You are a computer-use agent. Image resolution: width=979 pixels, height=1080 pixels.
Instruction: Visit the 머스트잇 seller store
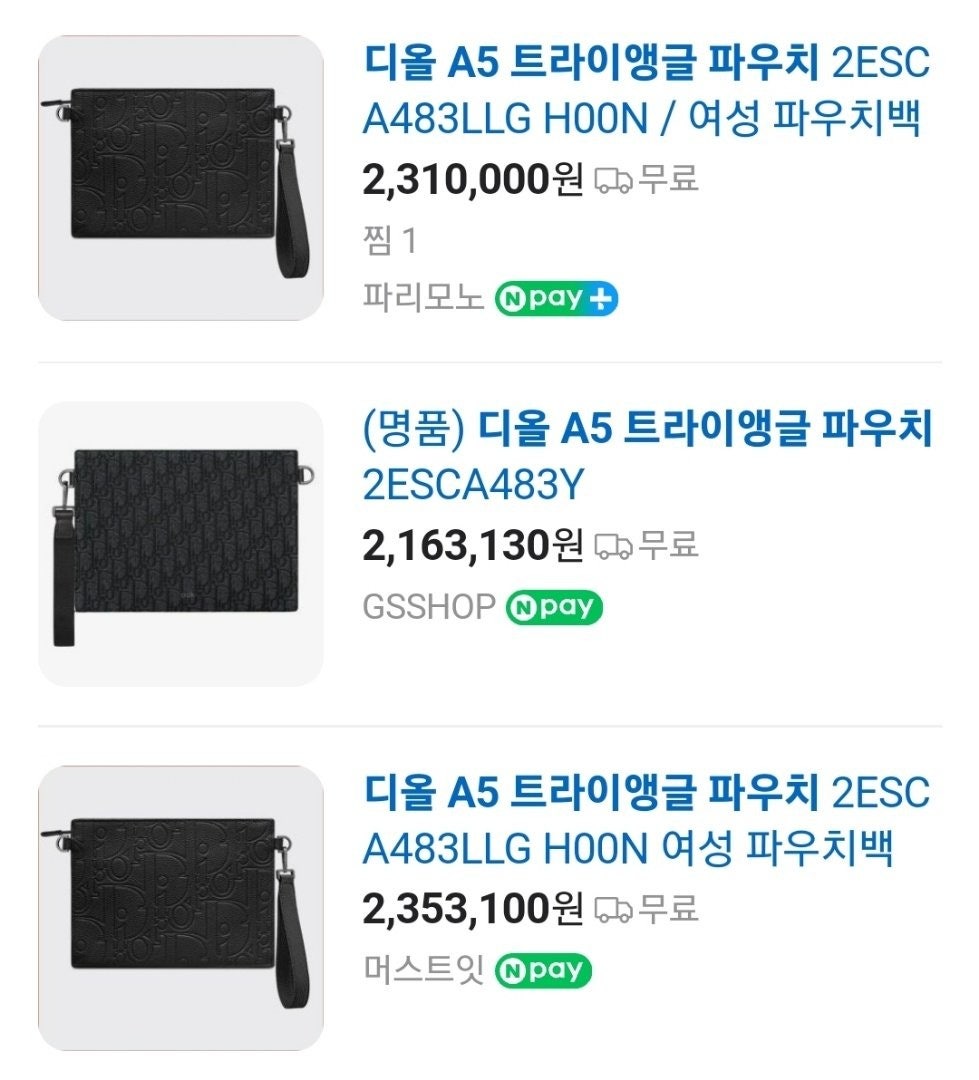tap(424, 970)
